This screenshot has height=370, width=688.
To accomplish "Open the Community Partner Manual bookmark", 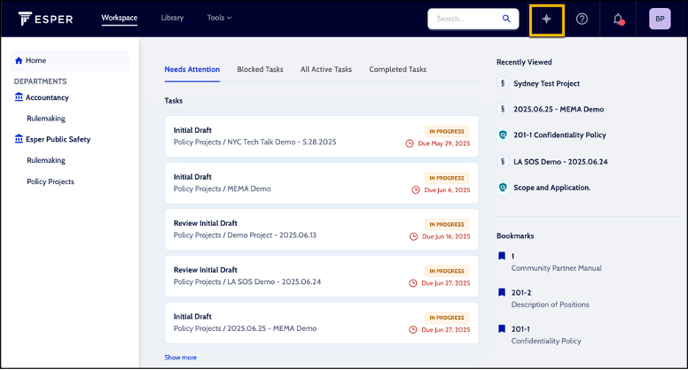I will [x=556, y=268].
